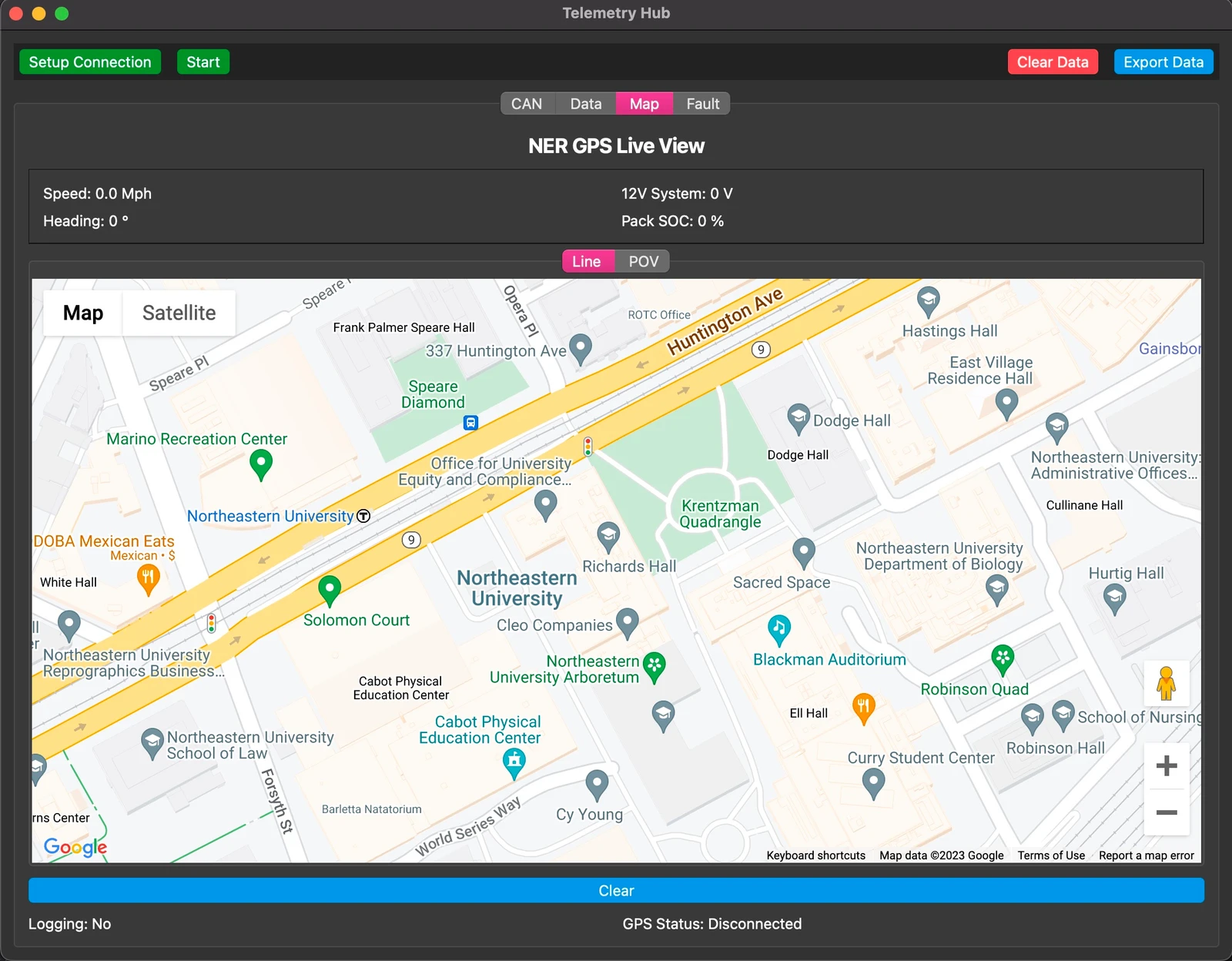Select the Line view mode
The image size is (1232, 961).
587,262
